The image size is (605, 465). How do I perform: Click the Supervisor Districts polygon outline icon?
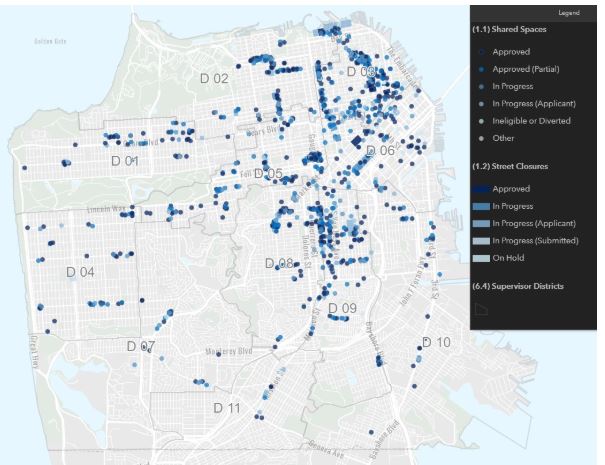481,309
